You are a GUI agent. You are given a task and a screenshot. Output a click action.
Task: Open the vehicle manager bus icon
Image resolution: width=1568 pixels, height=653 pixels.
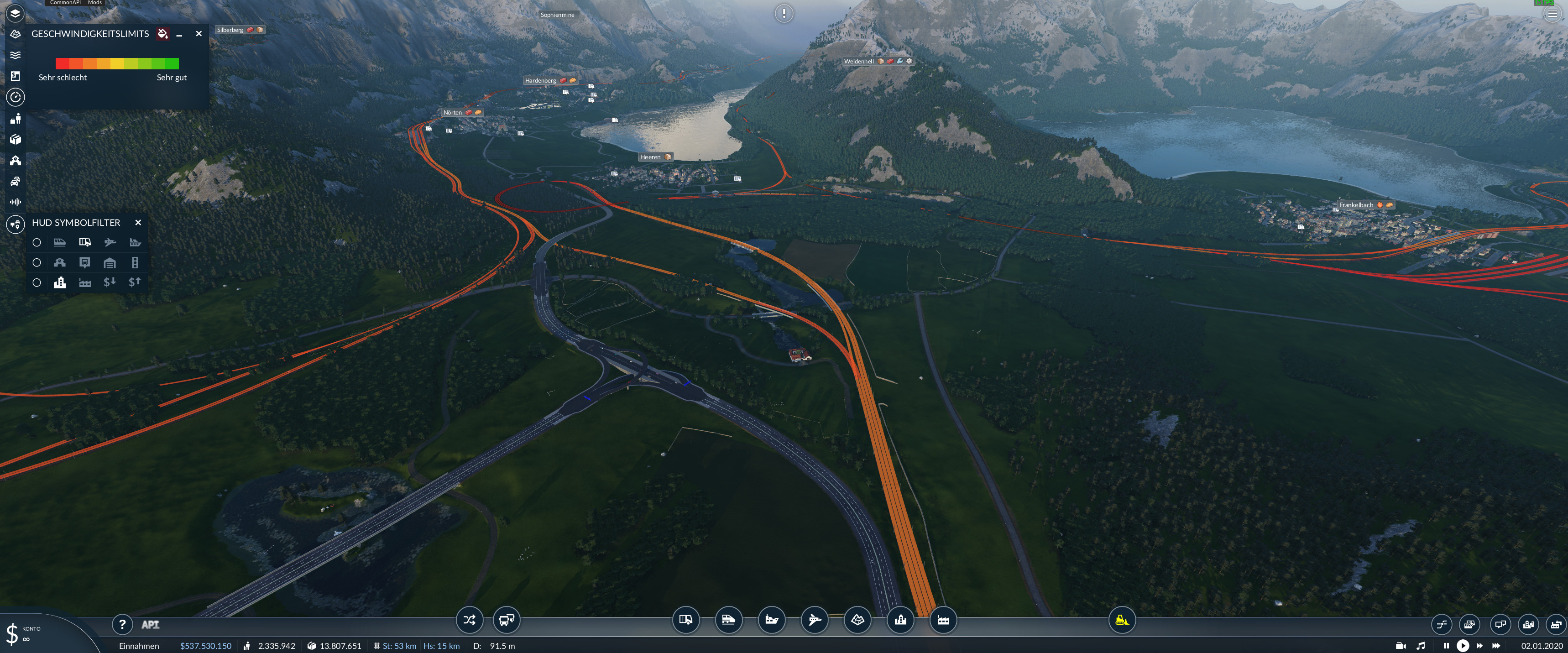507,620
